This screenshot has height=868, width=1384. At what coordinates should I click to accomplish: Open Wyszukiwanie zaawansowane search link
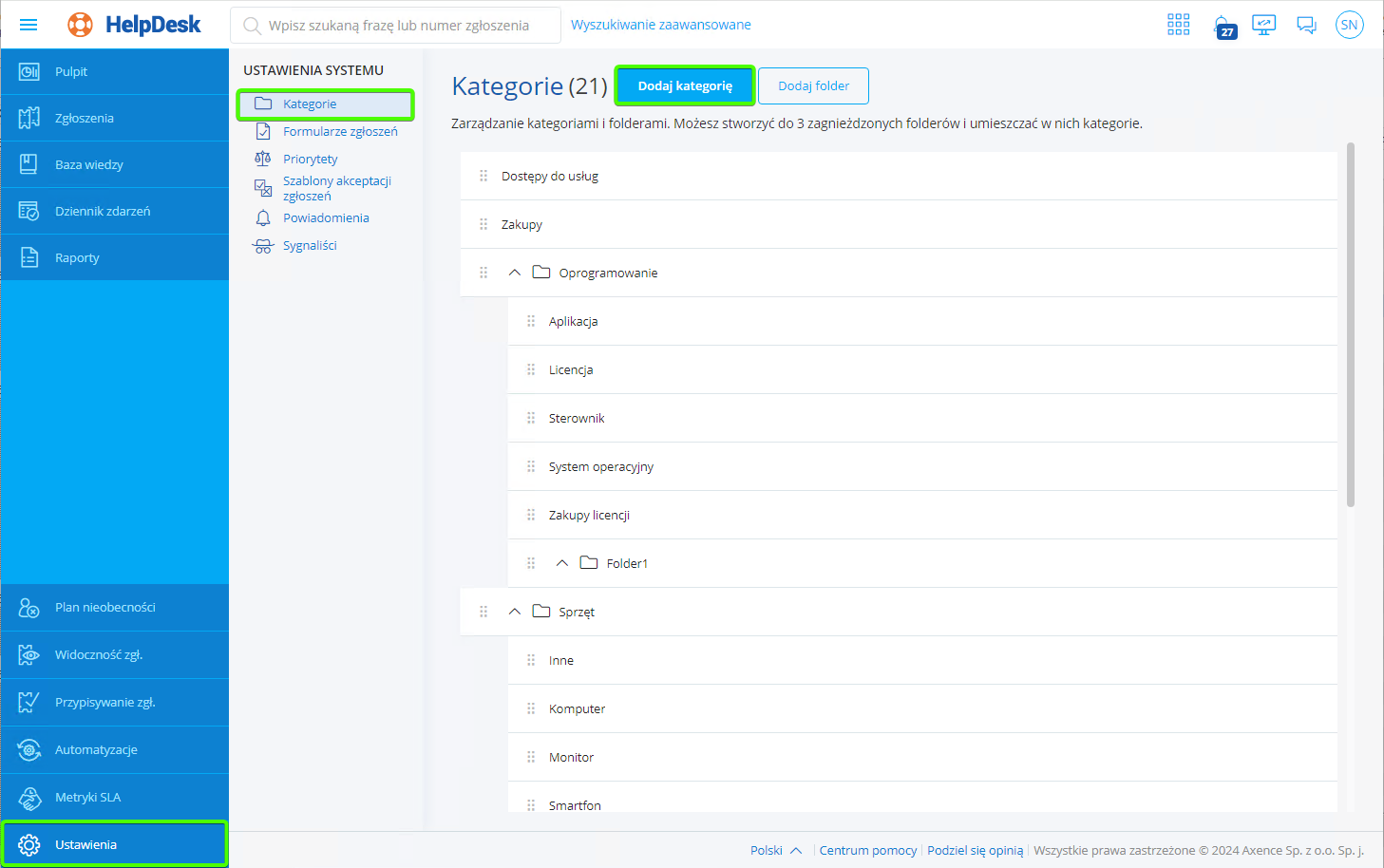(x=660, y=25)
